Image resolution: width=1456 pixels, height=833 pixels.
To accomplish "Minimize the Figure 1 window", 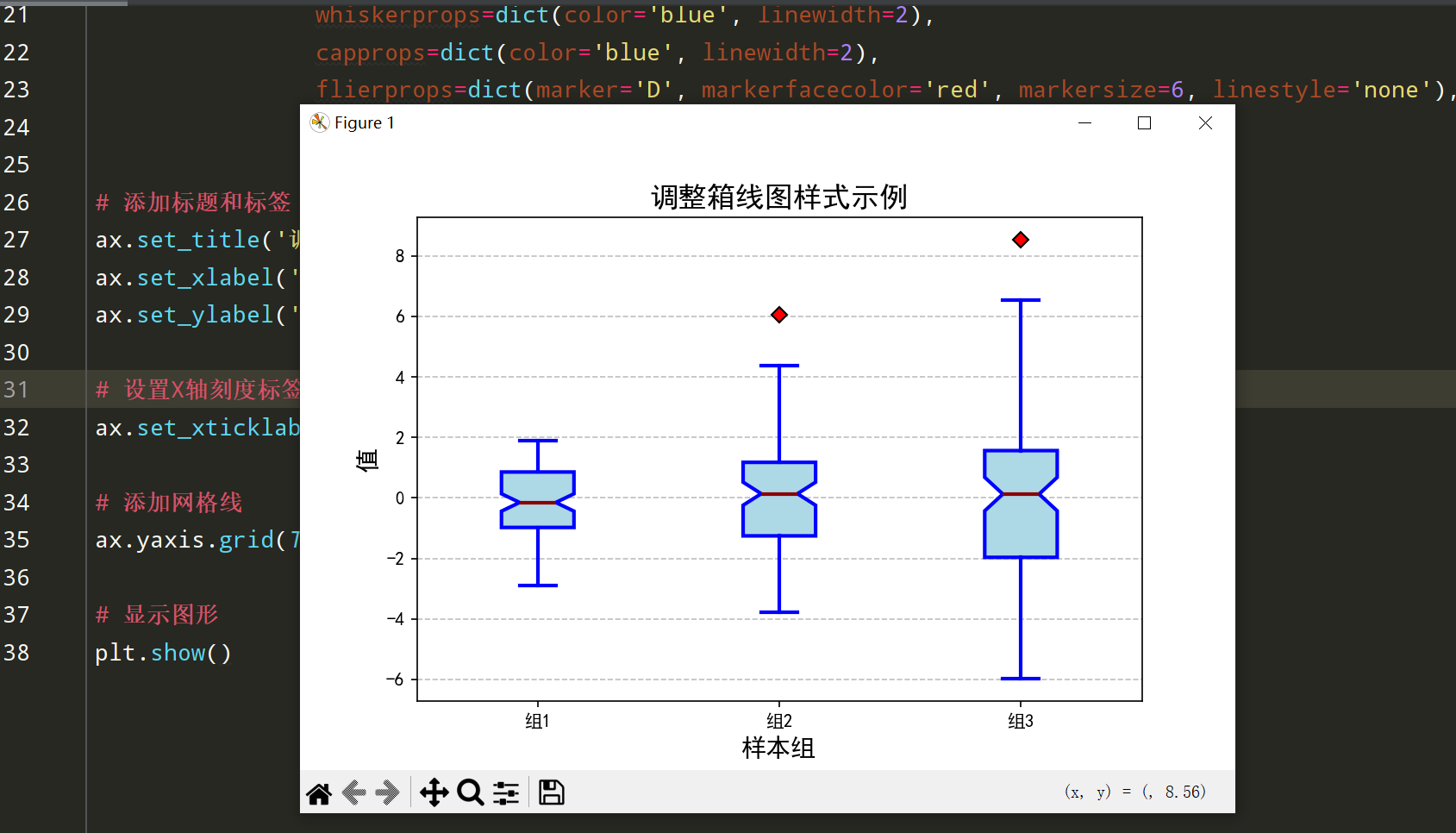I will (1085, 122).
